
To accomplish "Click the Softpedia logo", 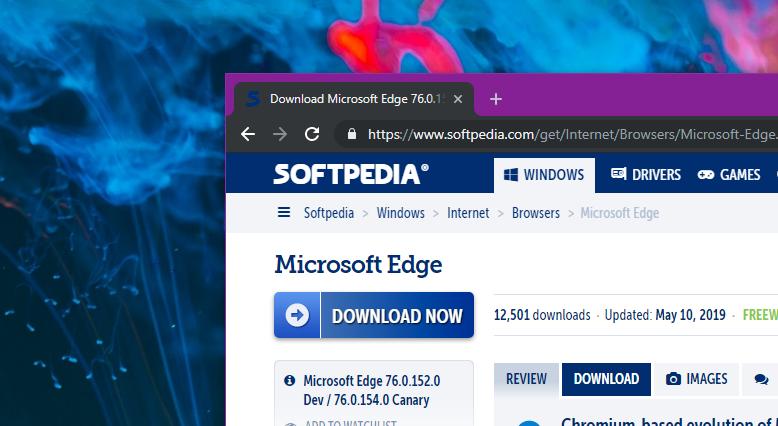I will tap(351, 174).
